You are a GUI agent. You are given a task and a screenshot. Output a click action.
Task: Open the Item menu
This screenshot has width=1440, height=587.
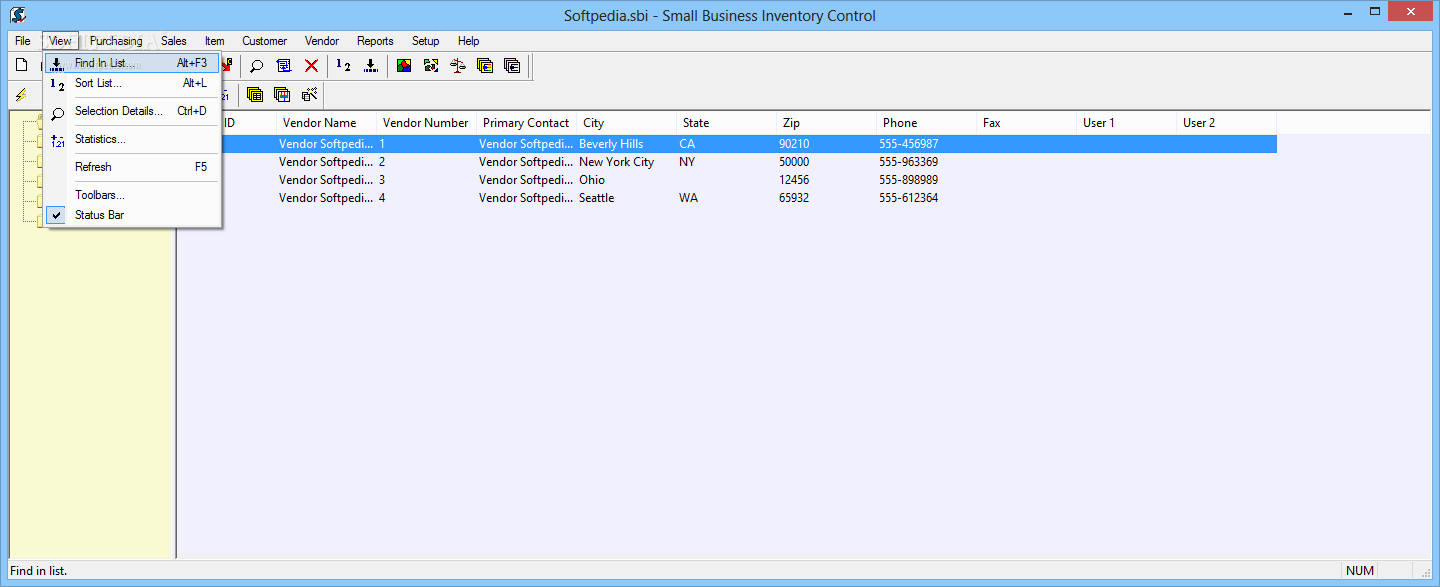215,41
